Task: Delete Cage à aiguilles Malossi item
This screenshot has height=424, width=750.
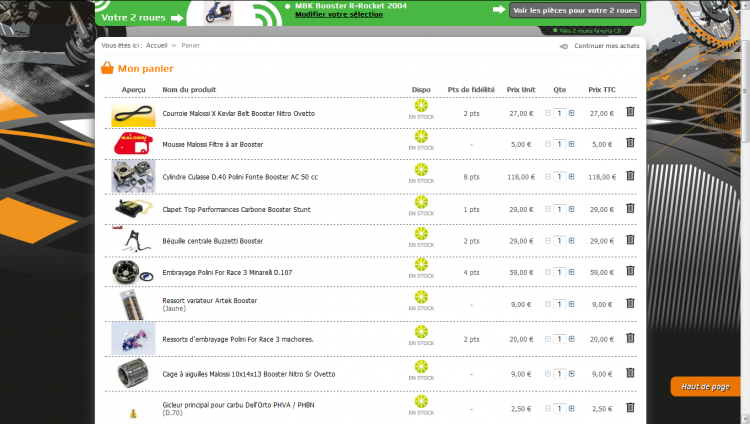Action: (630, 373)
